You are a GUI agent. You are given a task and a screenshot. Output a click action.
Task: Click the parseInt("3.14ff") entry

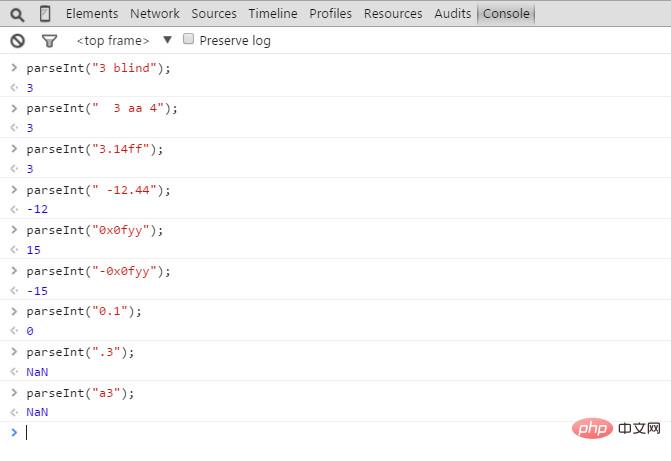(95, 149)
